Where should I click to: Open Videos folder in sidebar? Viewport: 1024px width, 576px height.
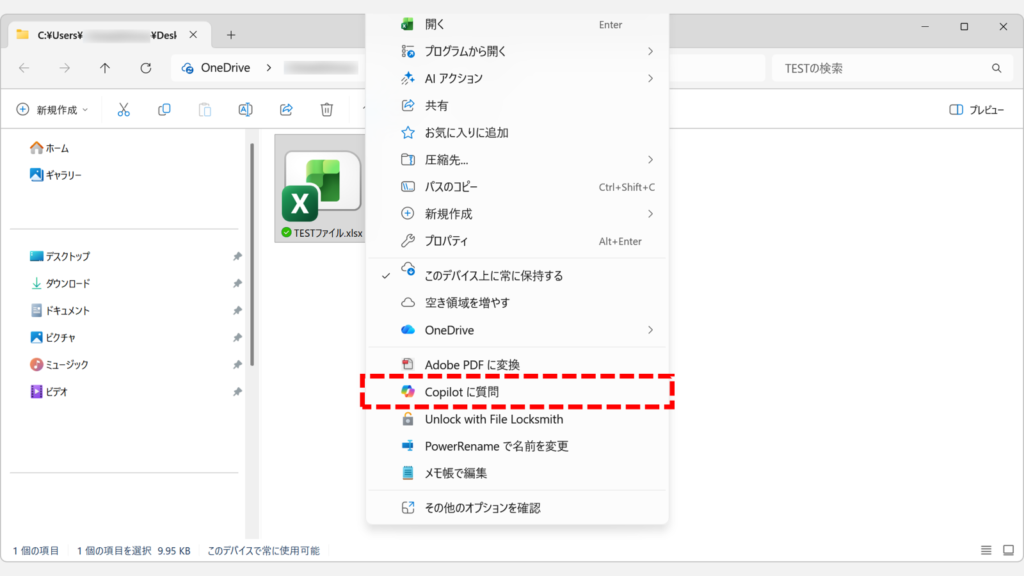coord(49,392)
